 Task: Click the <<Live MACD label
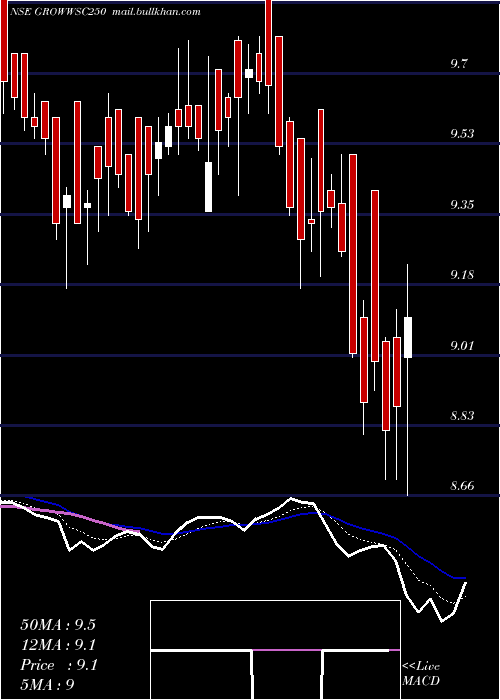point(421,674)
